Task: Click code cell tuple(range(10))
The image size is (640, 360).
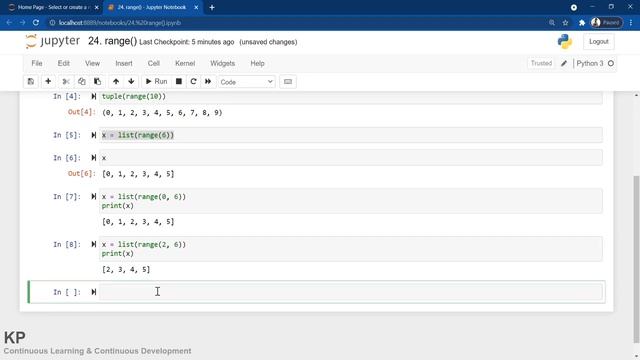Action: [x=351, y=97]
